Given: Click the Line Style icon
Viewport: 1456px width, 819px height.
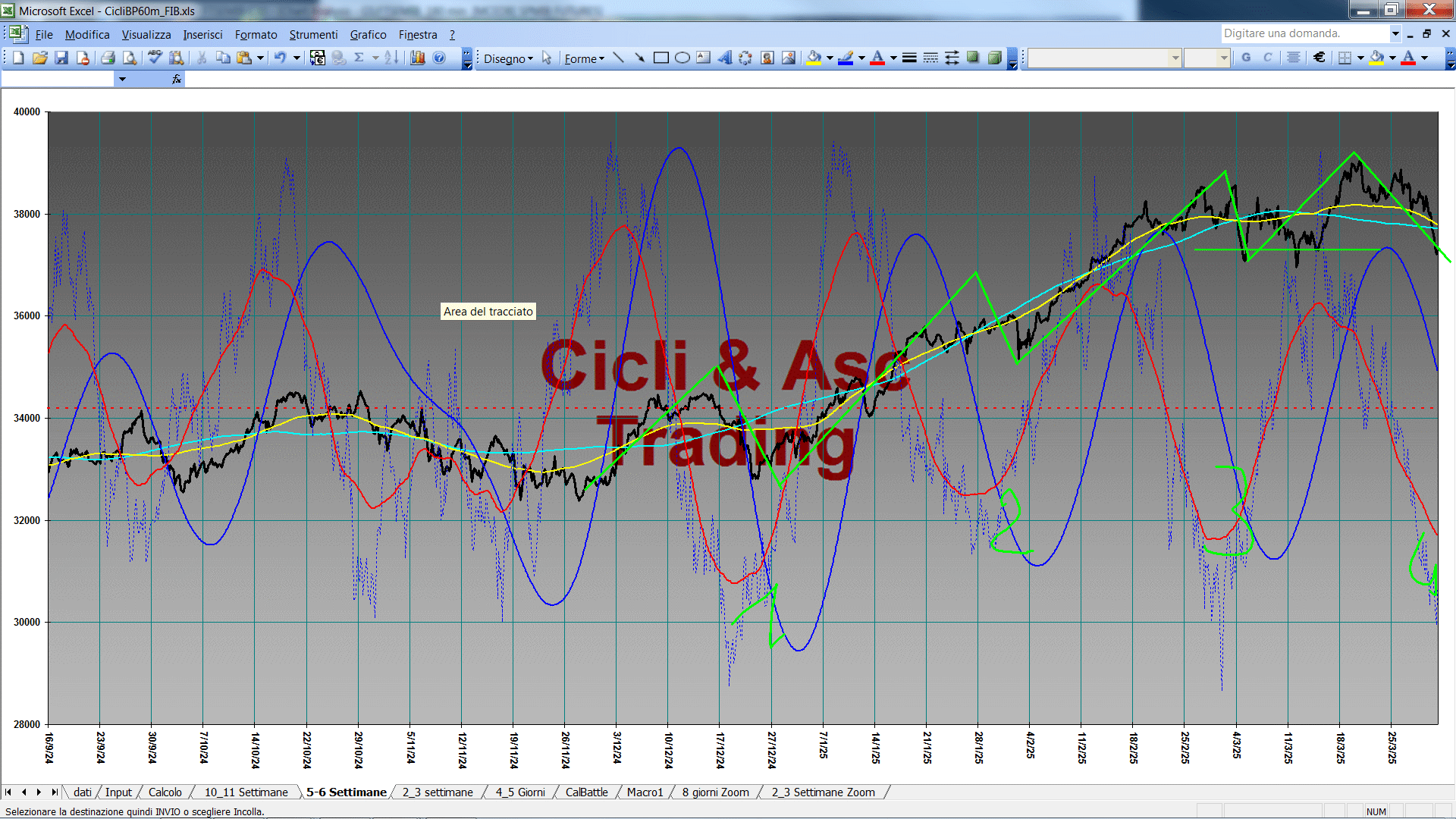Looking at the screenshot, I should (909, 58).
